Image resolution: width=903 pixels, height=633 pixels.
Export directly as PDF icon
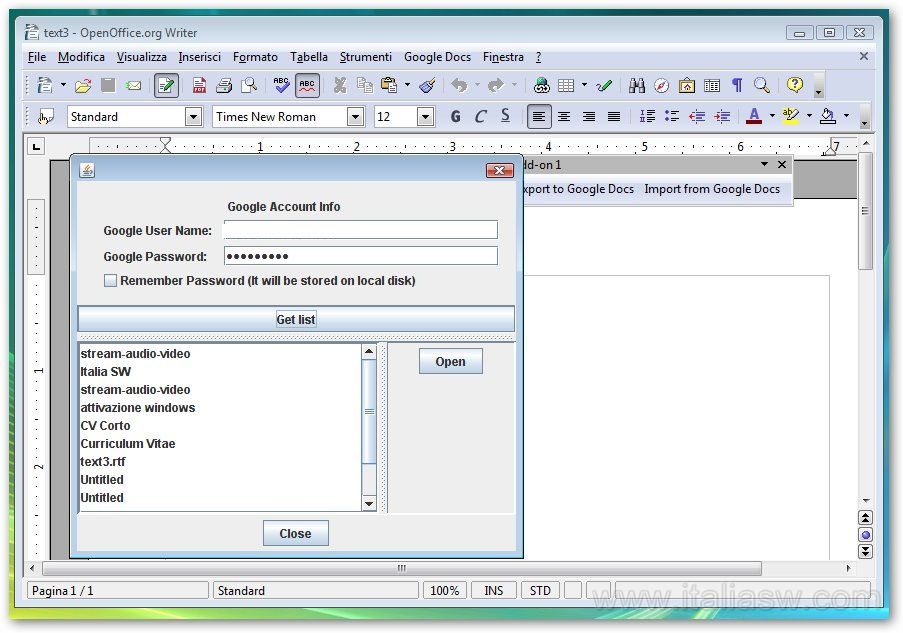pyautogui.click(x=199, y=86)
